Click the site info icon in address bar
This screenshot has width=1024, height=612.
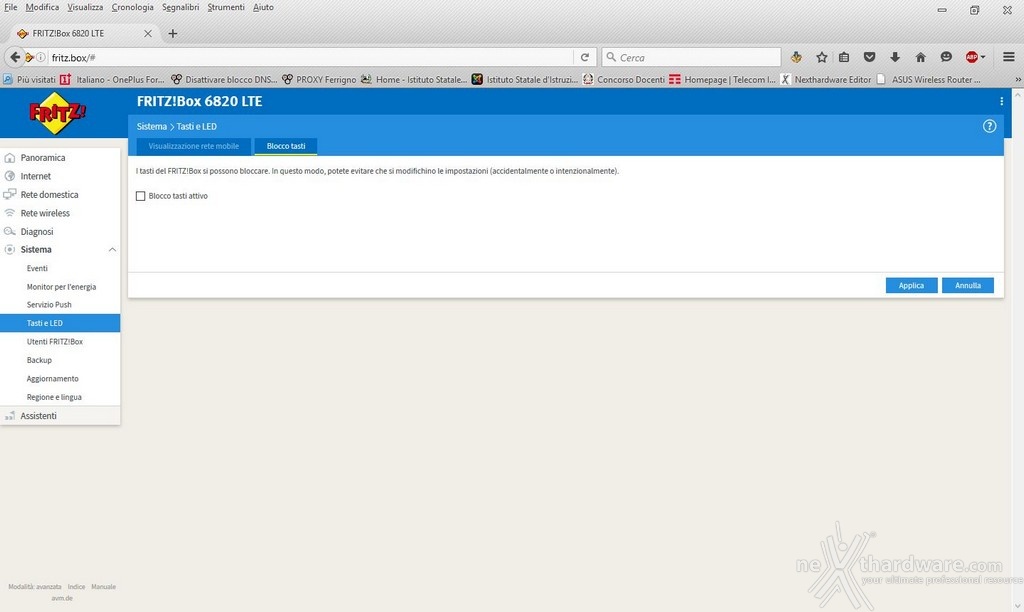pos(40,57)
